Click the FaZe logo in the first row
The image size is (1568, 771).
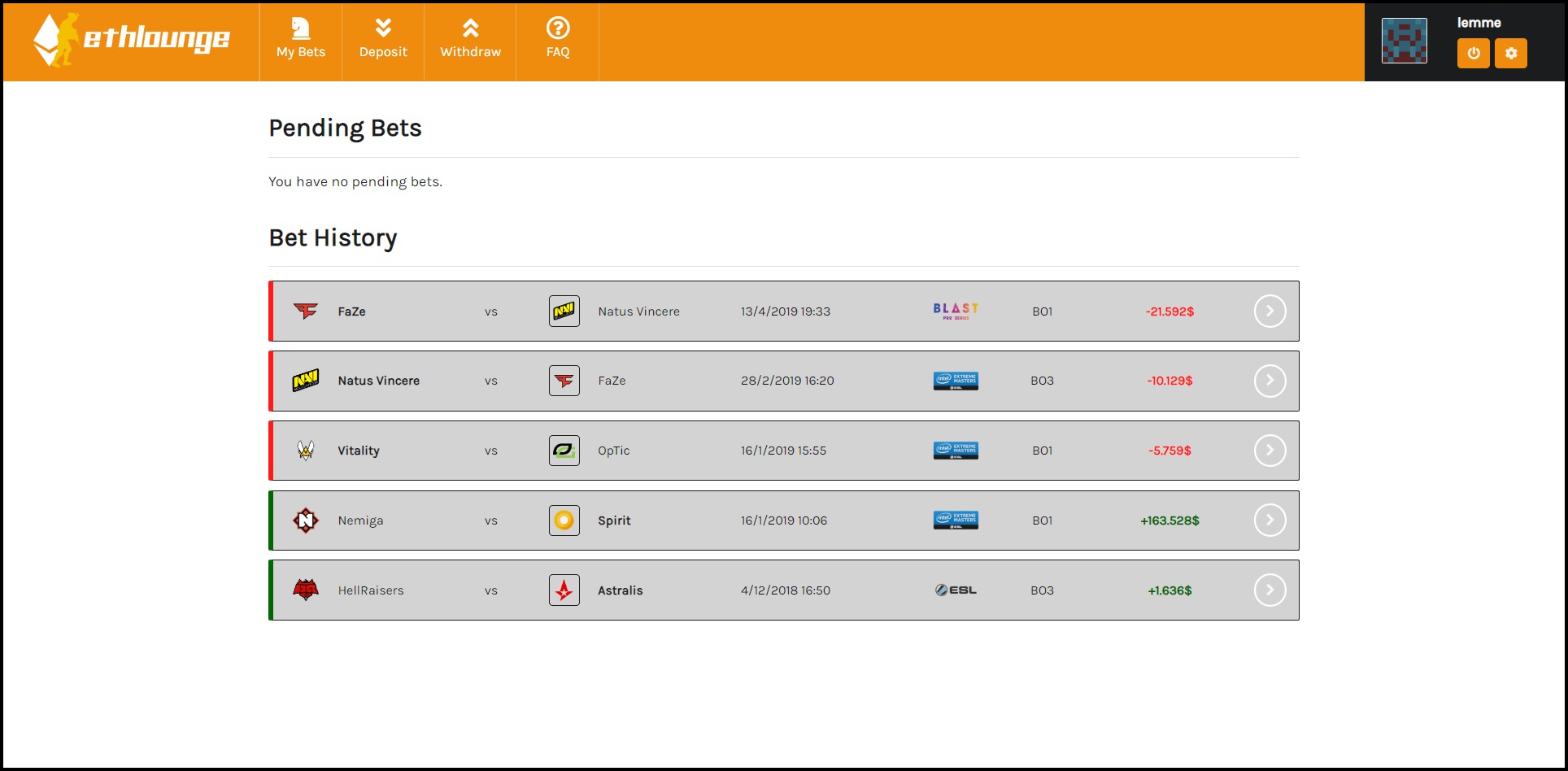tap(306, 311)
